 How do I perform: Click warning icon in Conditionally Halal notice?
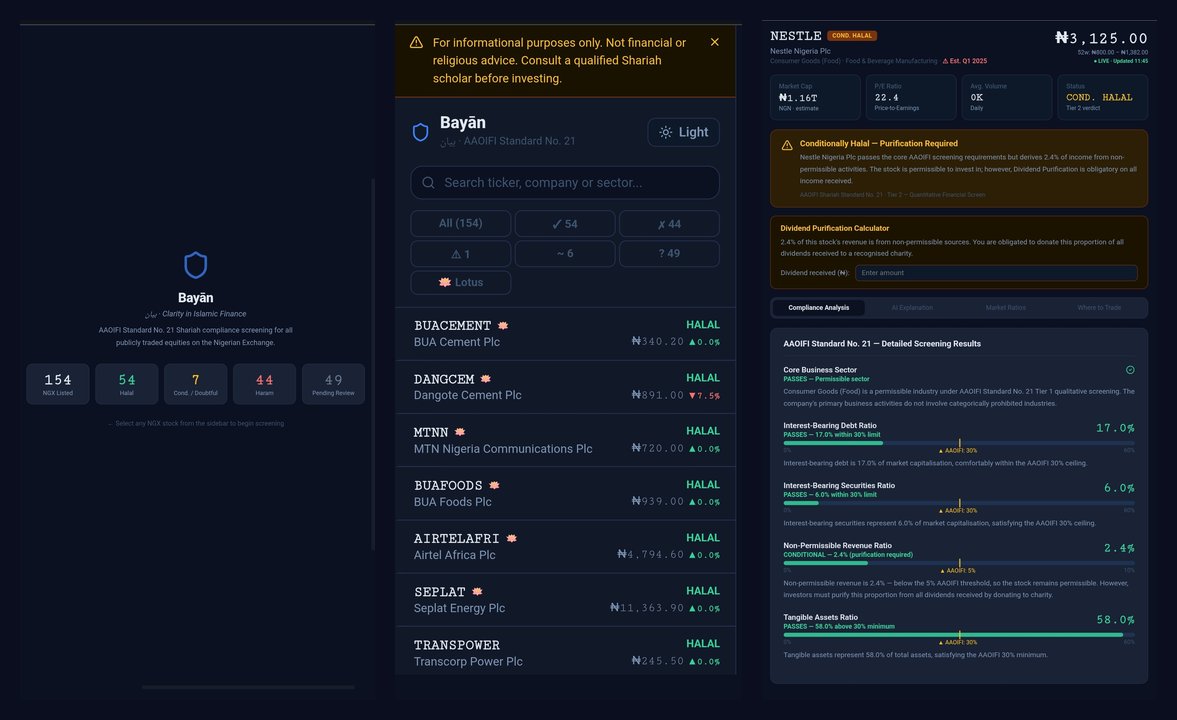(x=787, y=145)
